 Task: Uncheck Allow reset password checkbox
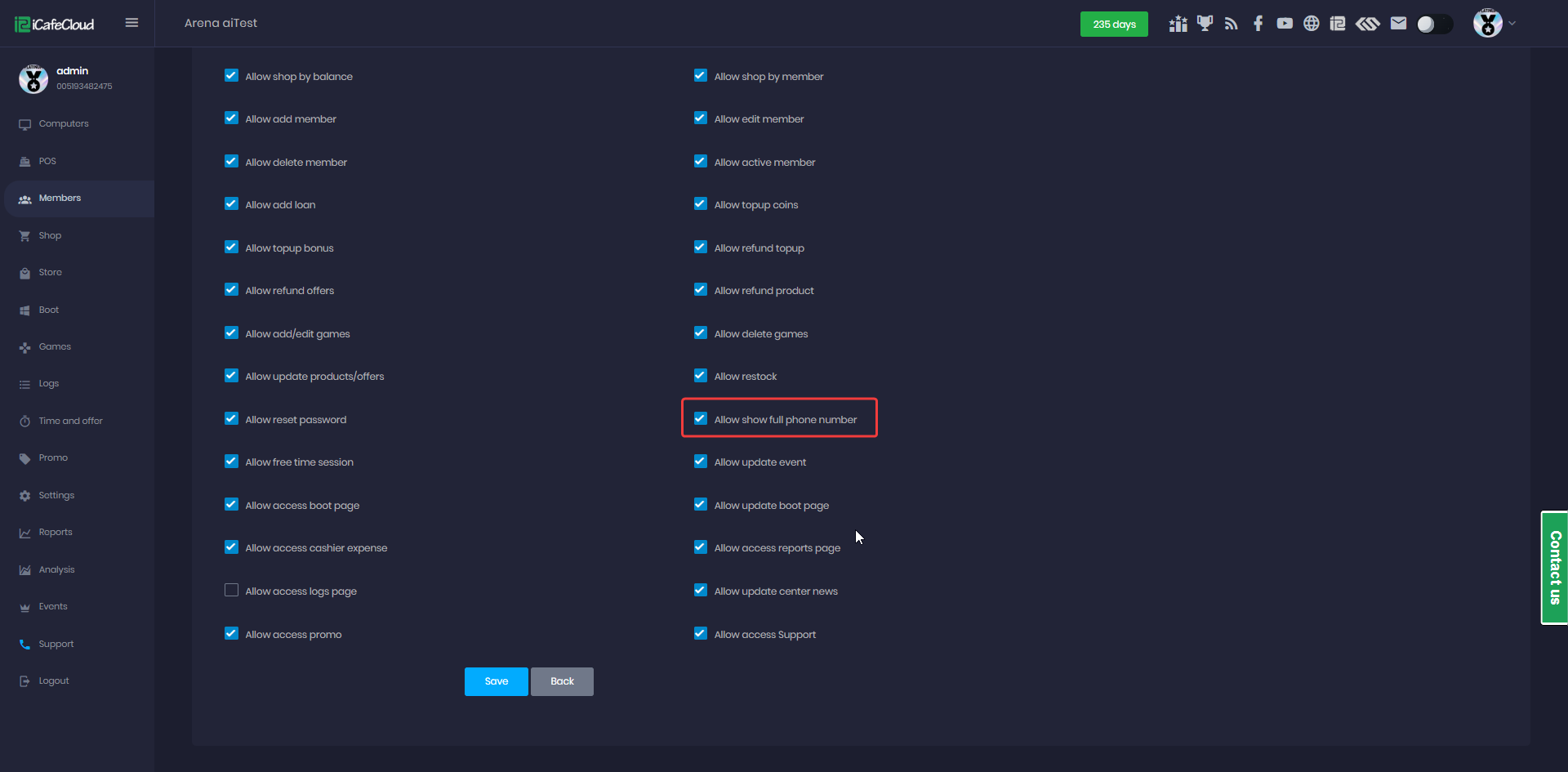[232, 418]
